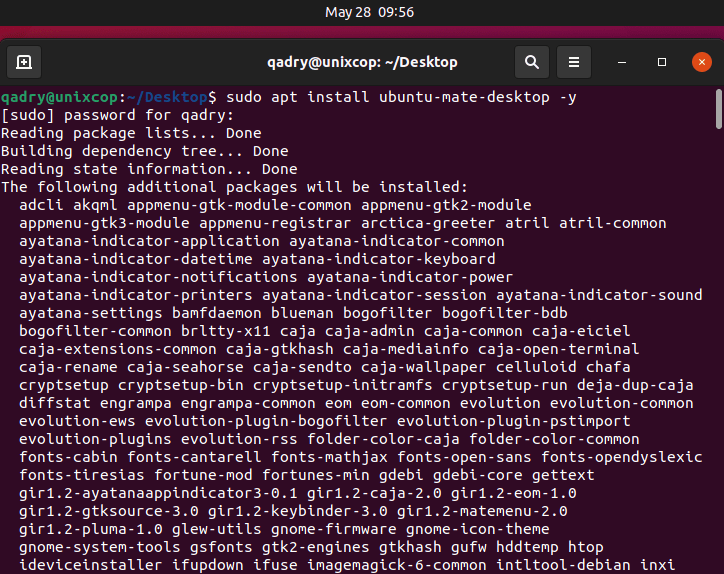The width and height of the screenshot is (724, 574).
Task: Click the package name fonts-cantarell
Action: pyautogui.click(x=194, y=458)
